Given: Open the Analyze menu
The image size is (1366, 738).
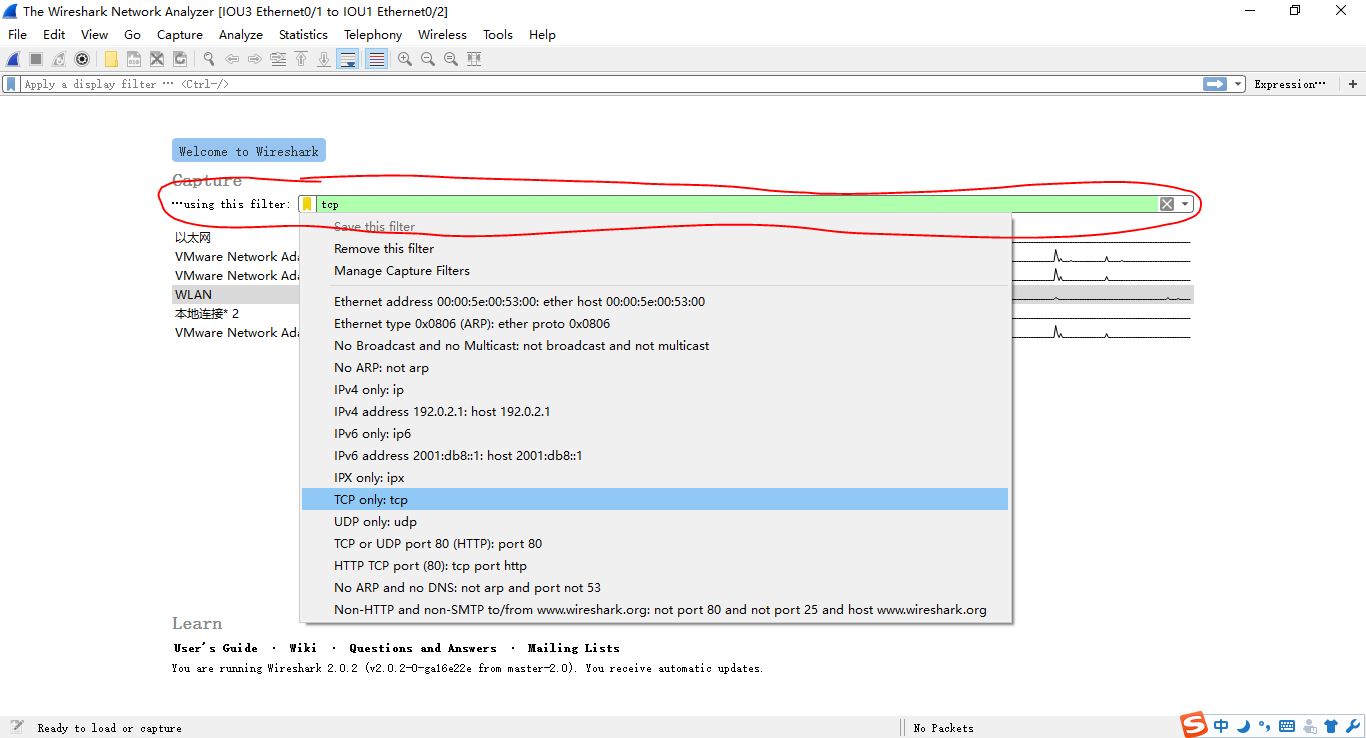Looking at the screenshot, I should point(241,34).
